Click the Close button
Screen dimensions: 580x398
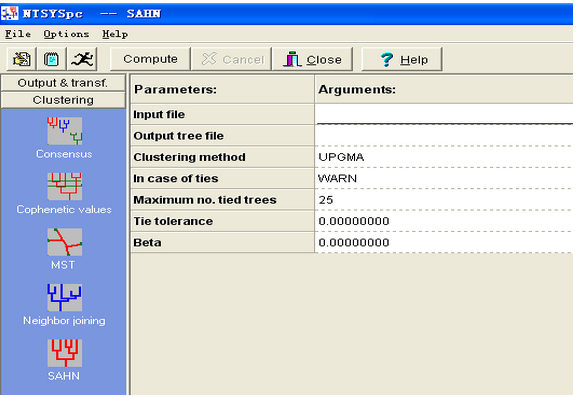tap(313, 59)
